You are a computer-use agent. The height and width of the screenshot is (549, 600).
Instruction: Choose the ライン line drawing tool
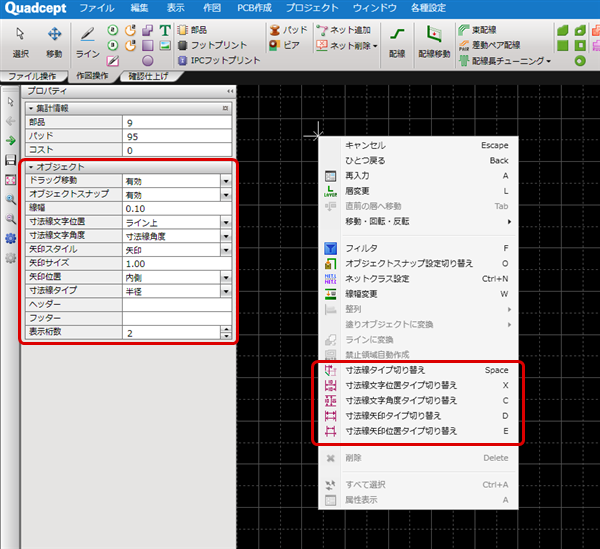coord(88,42)
